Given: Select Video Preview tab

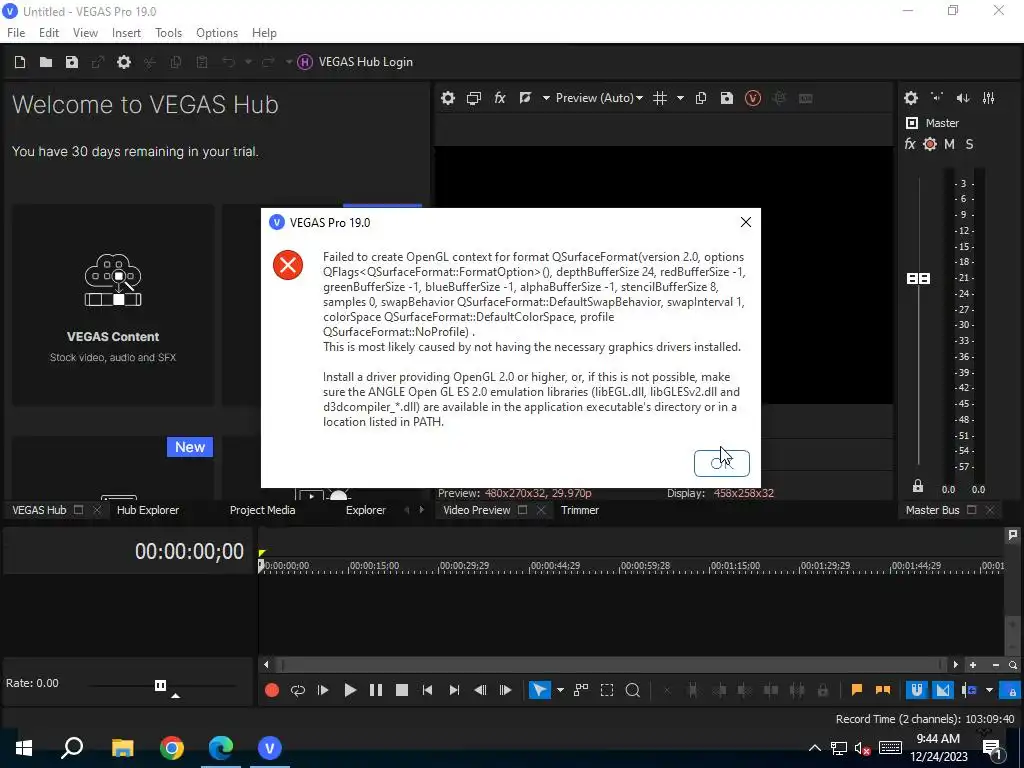Looking at the screenshot, I should [x=477, y=510].
